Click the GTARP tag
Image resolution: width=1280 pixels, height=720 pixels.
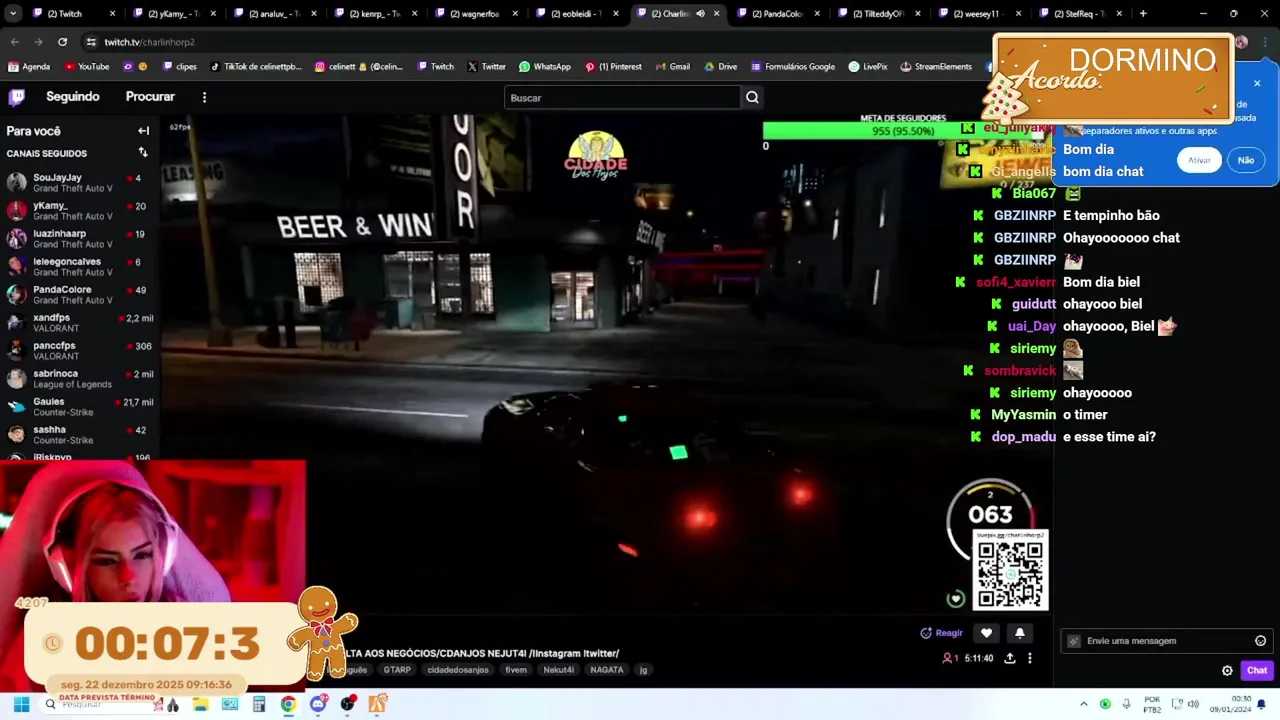click(x=397, y=670)
